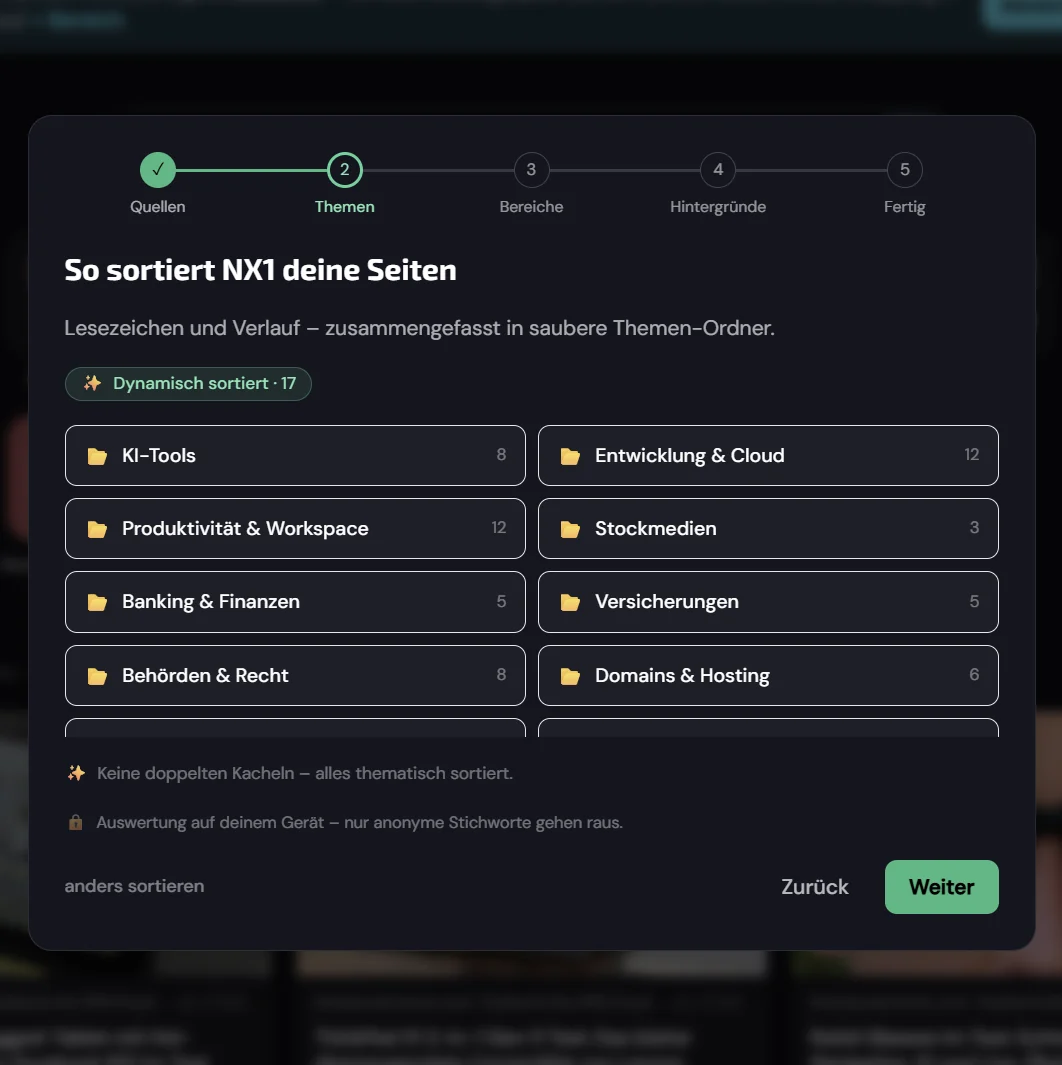
Task: Click the Lesezeichen und Verlauf subtitle text
Action: coord(420,328)
